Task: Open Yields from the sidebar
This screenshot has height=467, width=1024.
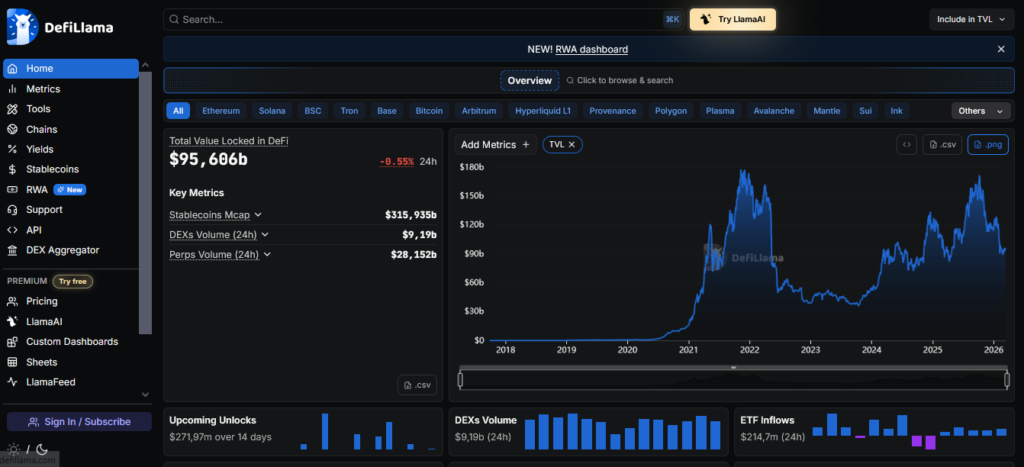Action: 40,149
